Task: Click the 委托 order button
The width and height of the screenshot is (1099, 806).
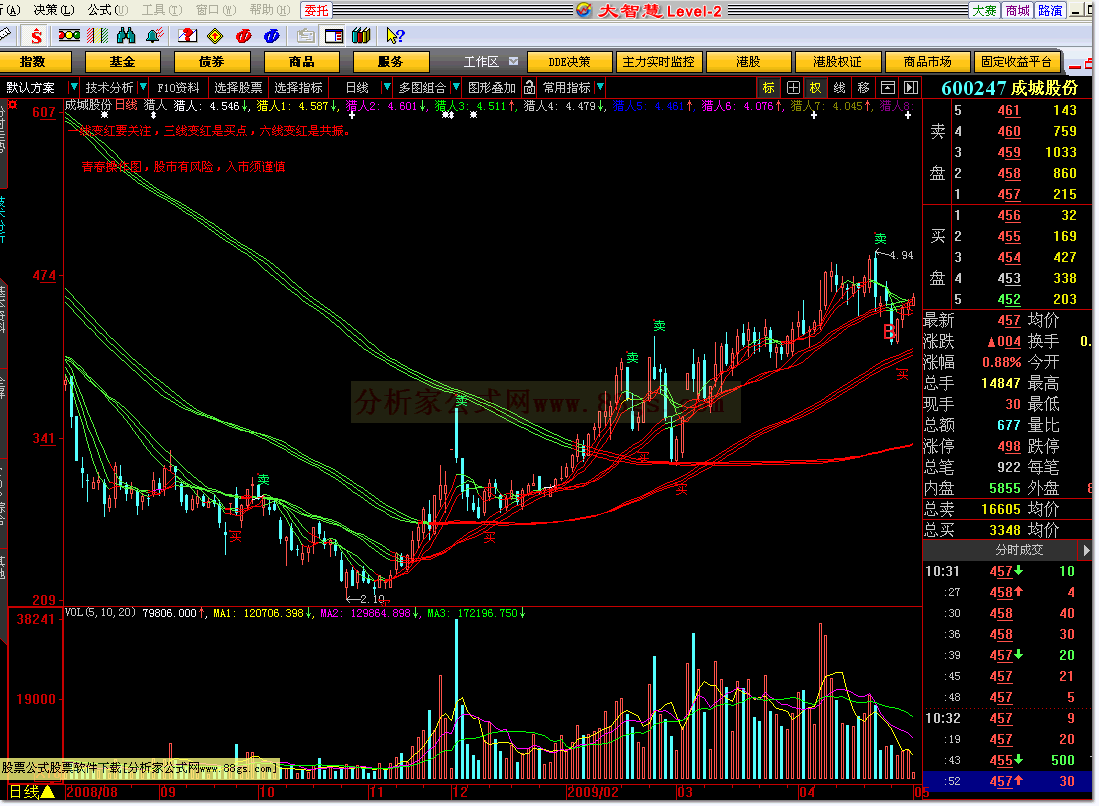Action: coord(316,11)
